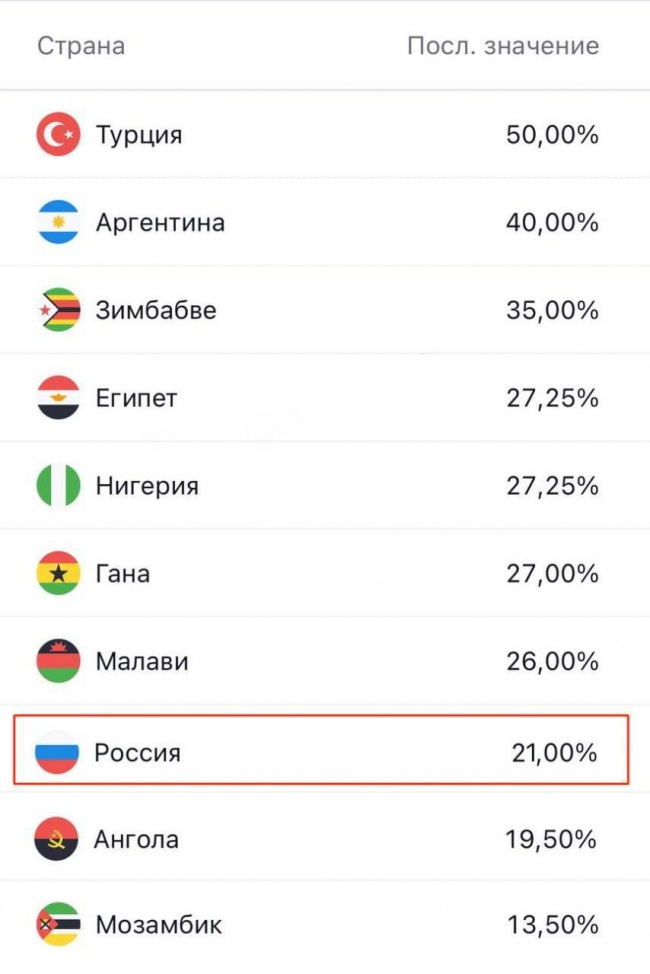
Task: Select the Зимбабве country name
Action: 156,310
